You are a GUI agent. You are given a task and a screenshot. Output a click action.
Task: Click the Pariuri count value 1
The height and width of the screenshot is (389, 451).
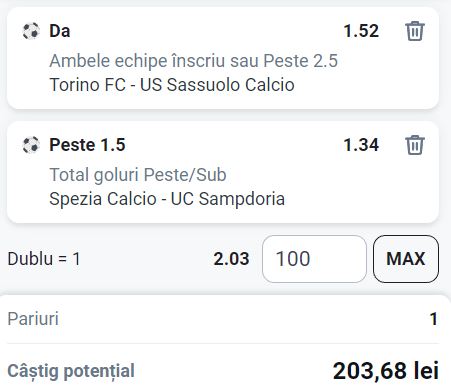[434, 319]
